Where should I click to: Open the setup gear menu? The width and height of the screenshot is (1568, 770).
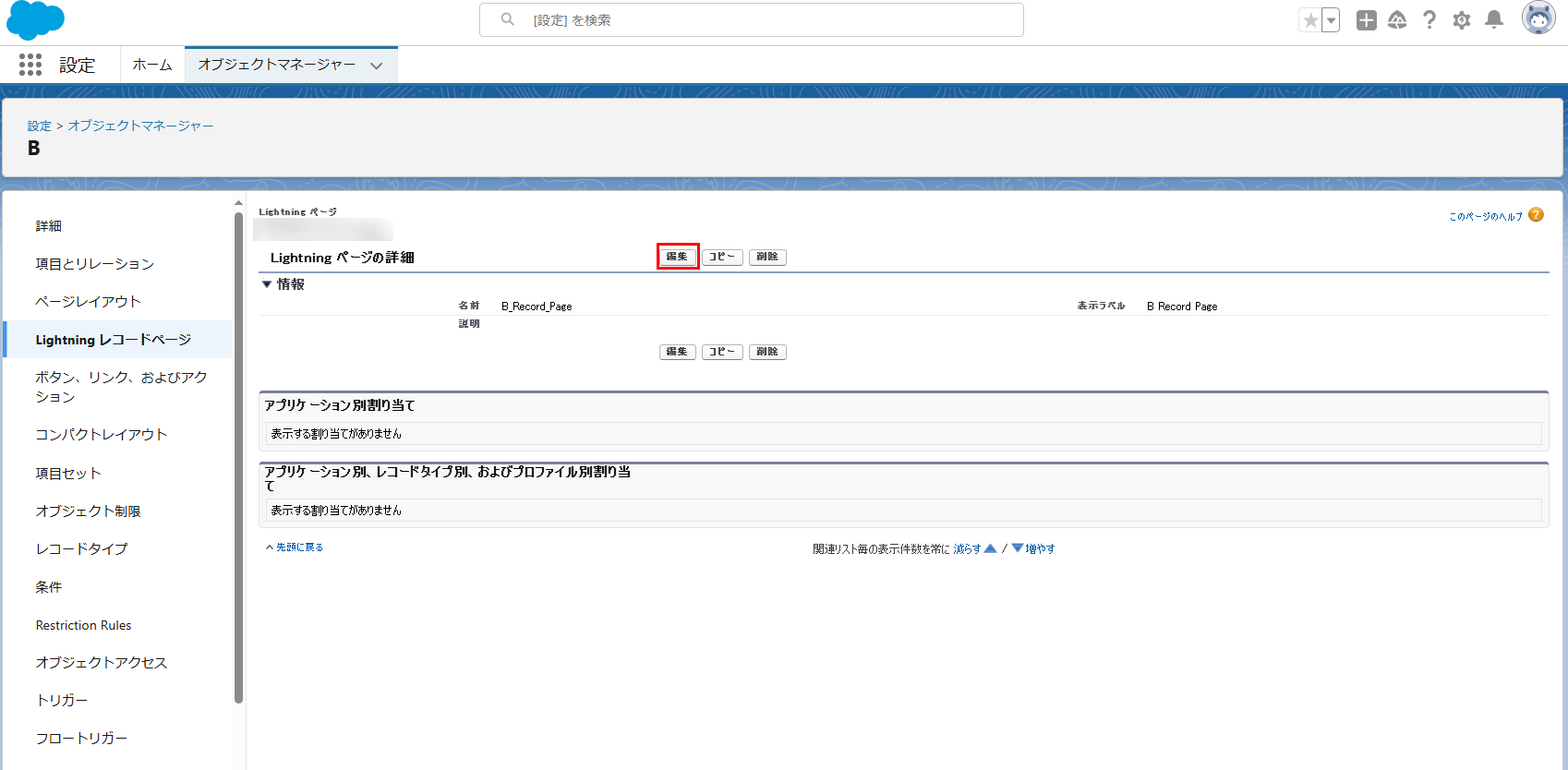click(x=1461, y=20)
